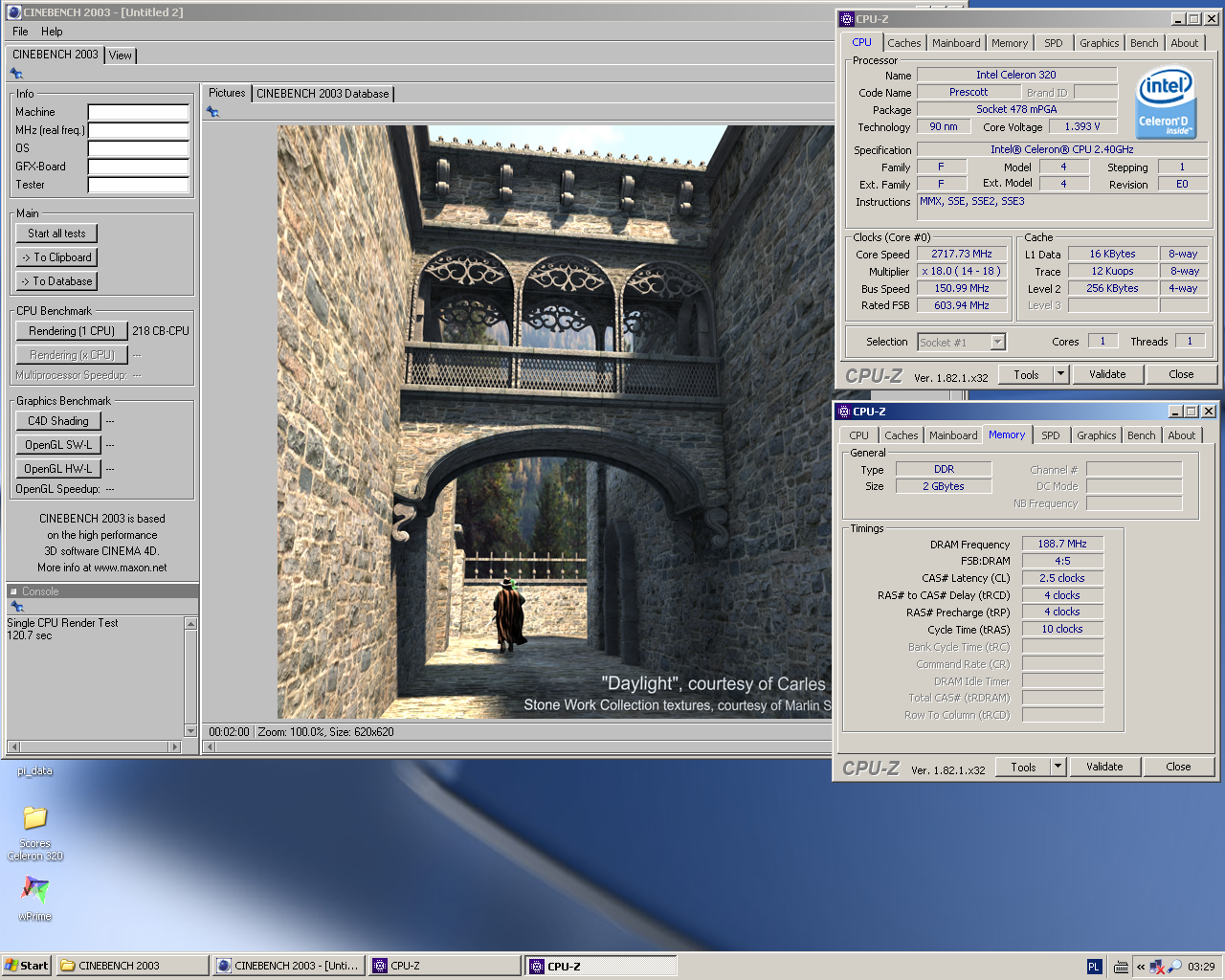Click the title icon of the CPU-tab CPU-Z window

click(x=846, y=19)
